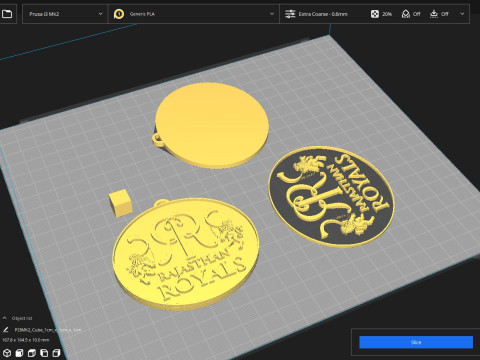480x360 pixels.
Task: Open the Prusa i3 Mk2 printer dropdown
Action: pos(65,14)
